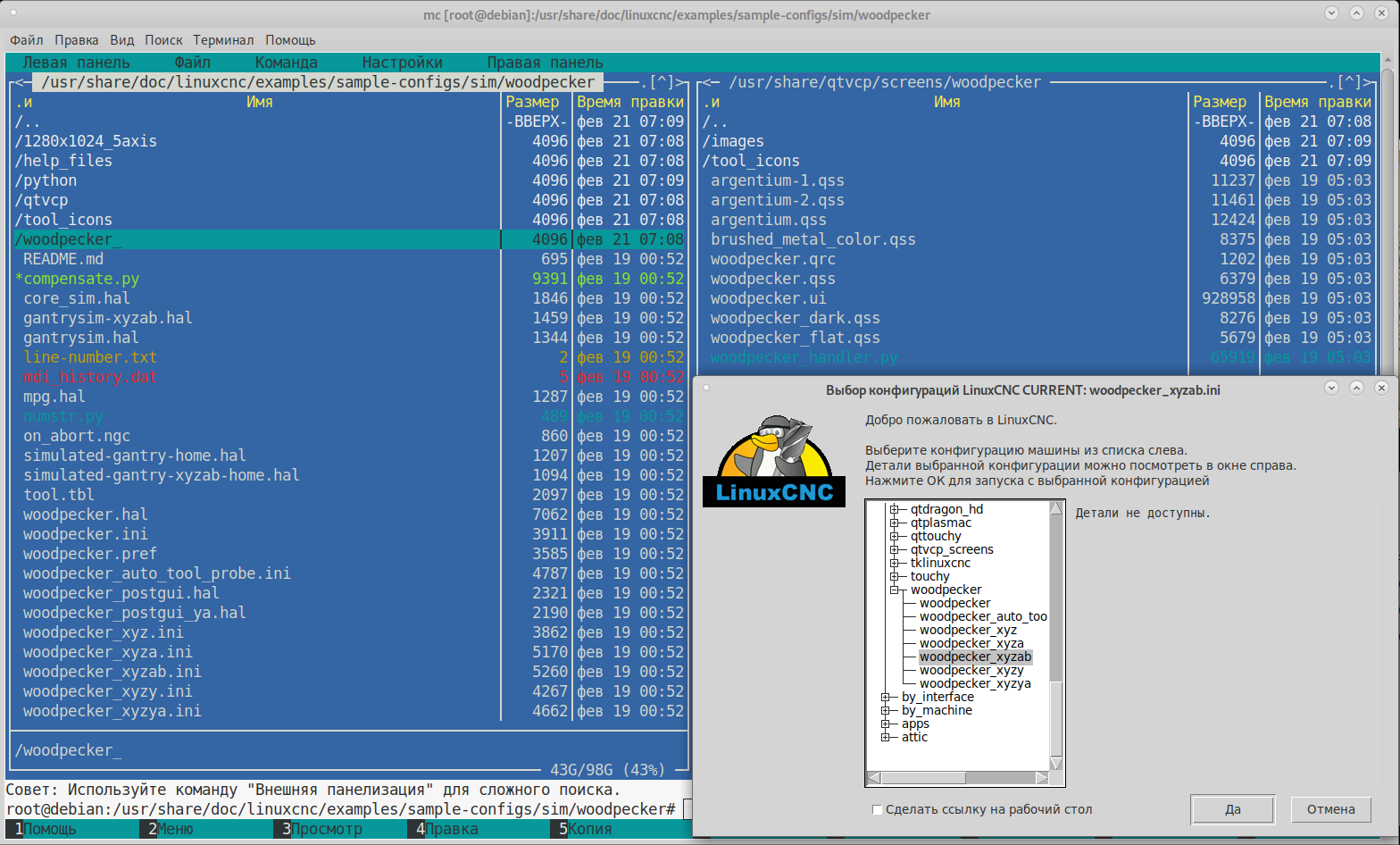Click Отмена button in LinuxCNC dialog
The height and width of the screenshot is (845, 1400).
coord(1331,809)
